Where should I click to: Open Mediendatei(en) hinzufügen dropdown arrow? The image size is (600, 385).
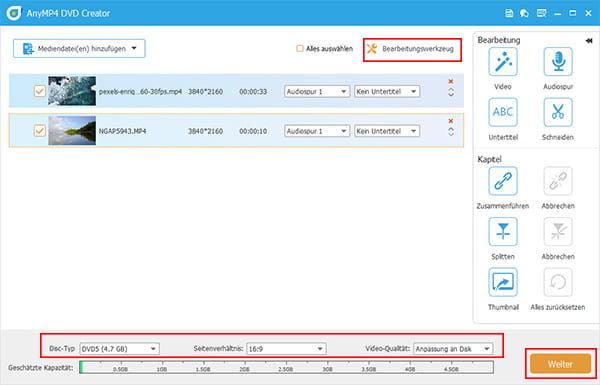[x=134, y=49]
